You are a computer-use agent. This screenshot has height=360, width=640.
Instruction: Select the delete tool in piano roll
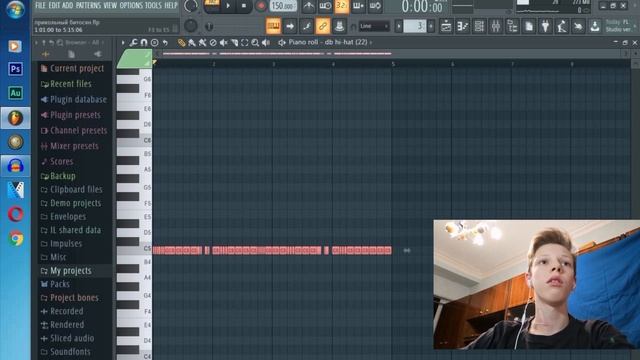[x=213, y=42]
